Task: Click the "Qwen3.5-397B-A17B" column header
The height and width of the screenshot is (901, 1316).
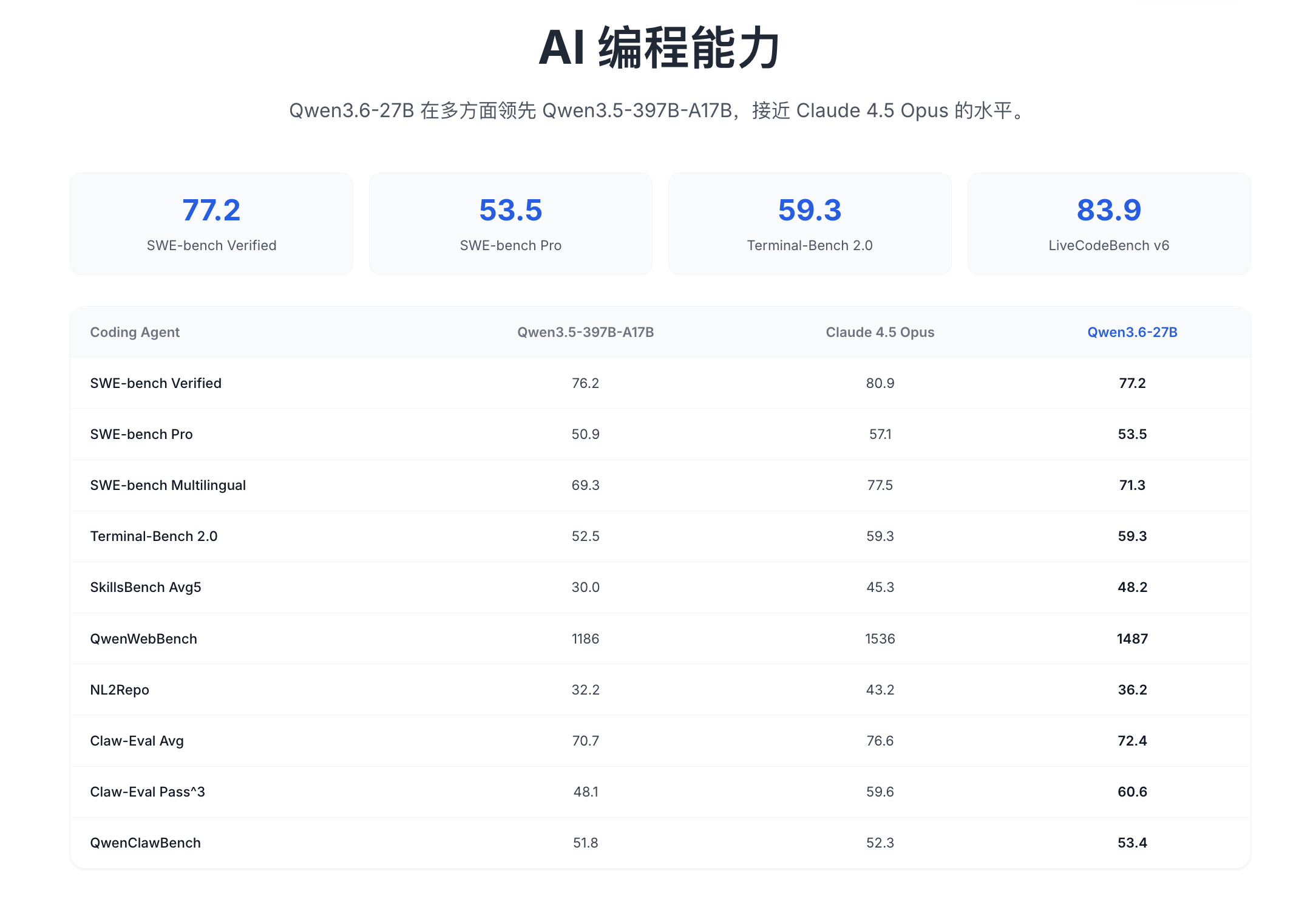Action: [585, 332]
